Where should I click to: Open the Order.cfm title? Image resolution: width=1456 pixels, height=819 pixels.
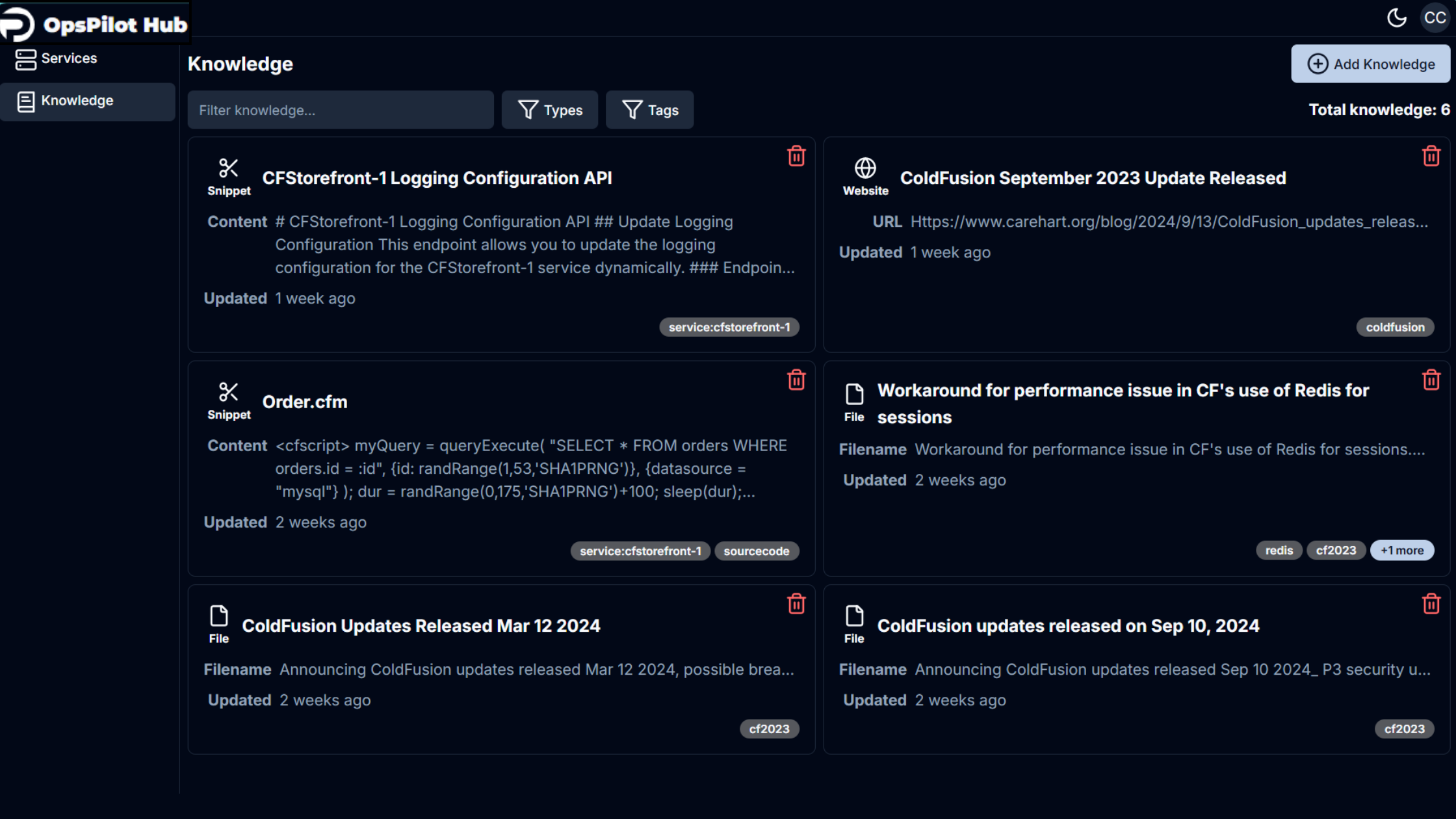click(305, 402)
